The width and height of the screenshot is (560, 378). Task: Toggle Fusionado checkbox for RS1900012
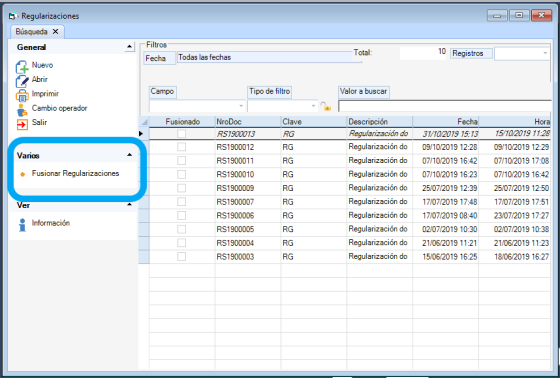[181, 147]
